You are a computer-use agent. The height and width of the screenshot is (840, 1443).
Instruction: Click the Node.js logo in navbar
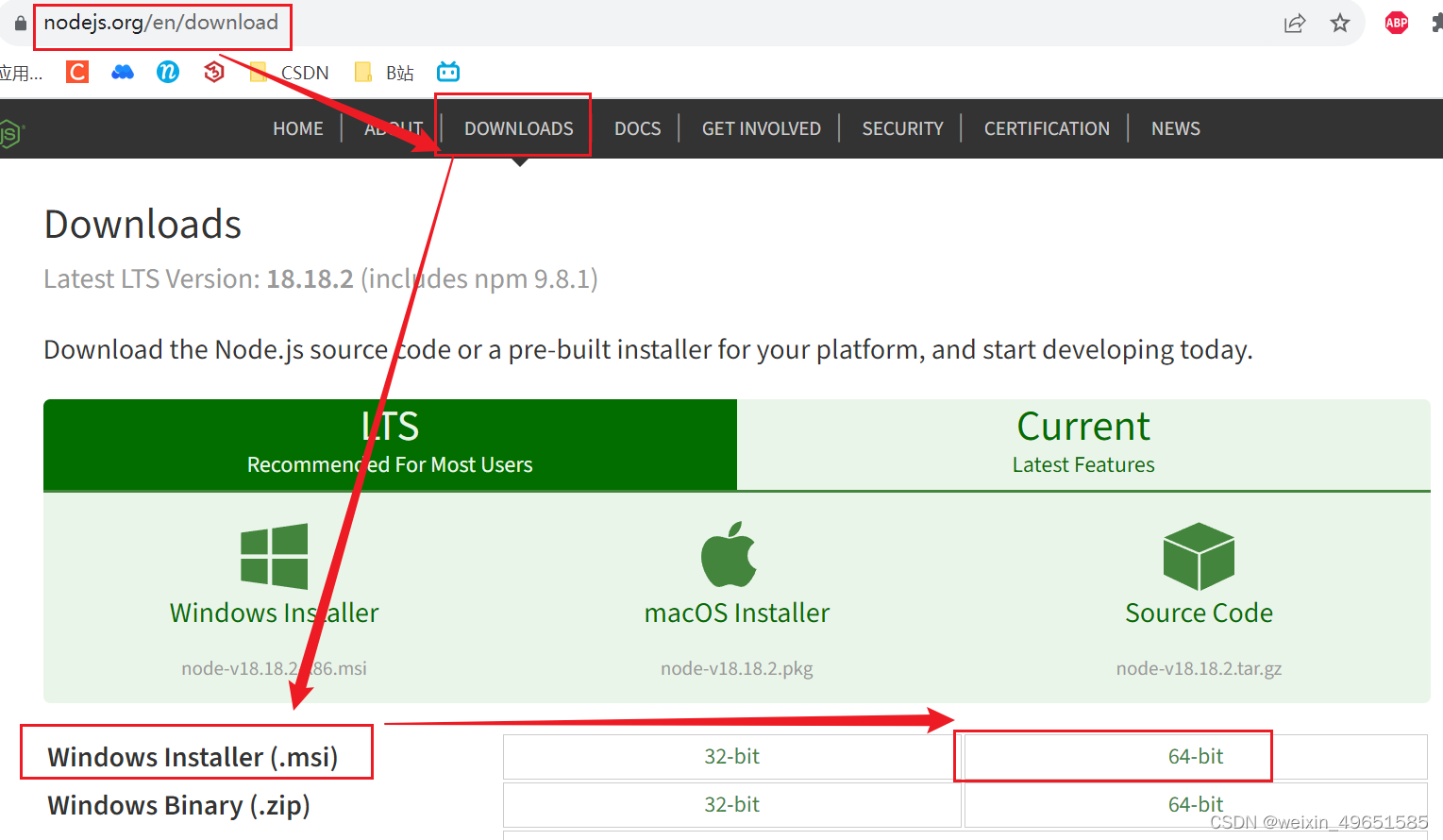[11, 133]
